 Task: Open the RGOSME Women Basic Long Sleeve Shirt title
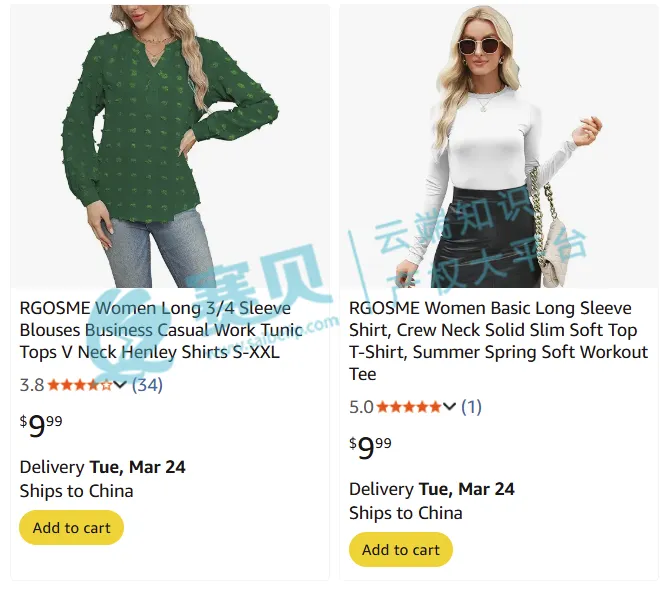pyautogui.click(x=499, y=341)
